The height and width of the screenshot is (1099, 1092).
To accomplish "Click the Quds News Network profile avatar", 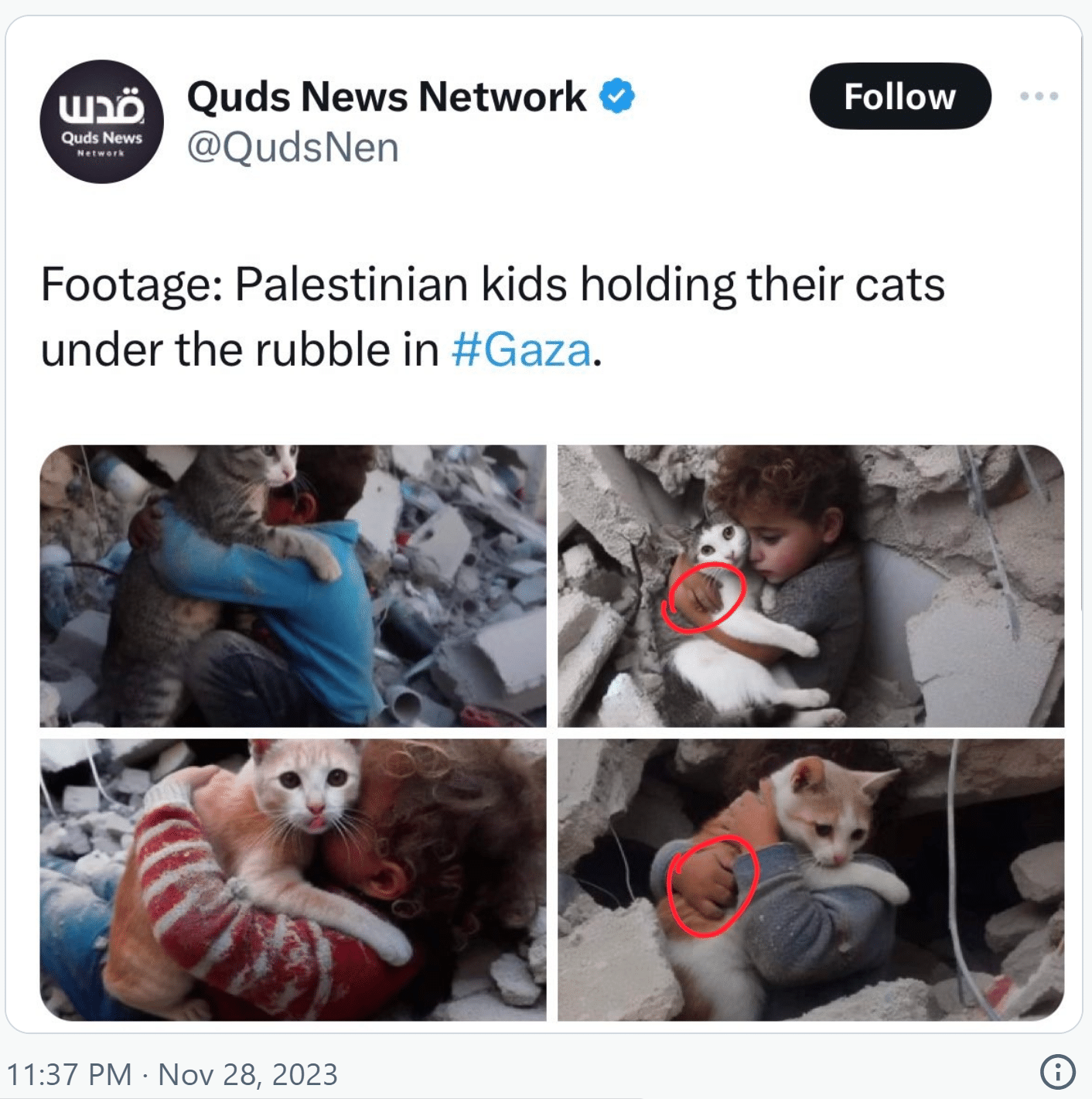I will pos(101,121).
